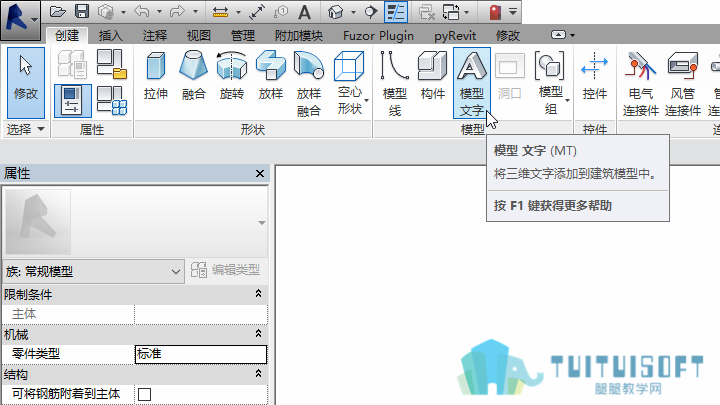Image resolution: width=720 pixels, height=405 pixels.
Task: Go to the 管理 ribbon tab
Action: pyautogui.click(x=243, y=35)
